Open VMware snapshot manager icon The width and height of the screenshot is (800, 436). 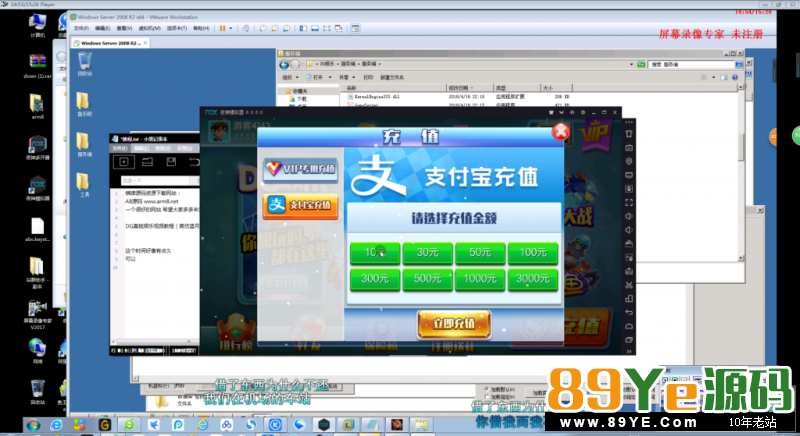coord(286,29)
